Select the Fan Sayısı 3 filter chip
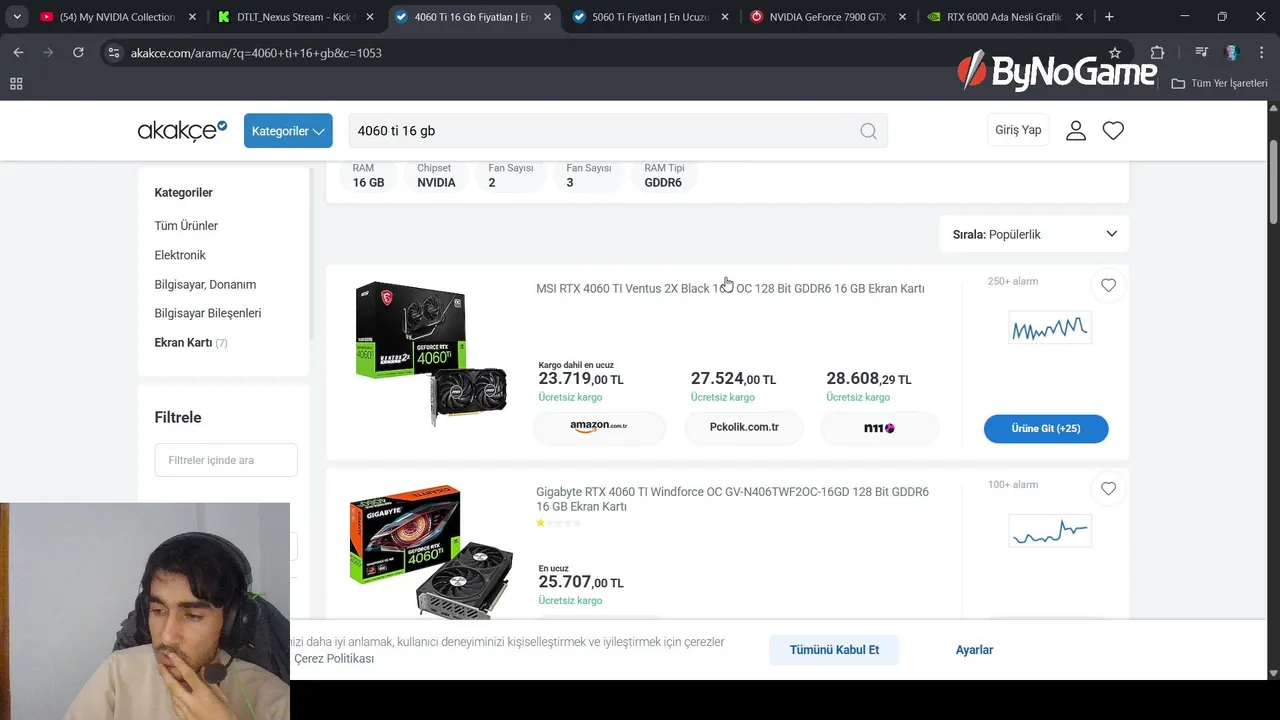The width and height of the screenshot is (1280, 720). pos(588,176)
